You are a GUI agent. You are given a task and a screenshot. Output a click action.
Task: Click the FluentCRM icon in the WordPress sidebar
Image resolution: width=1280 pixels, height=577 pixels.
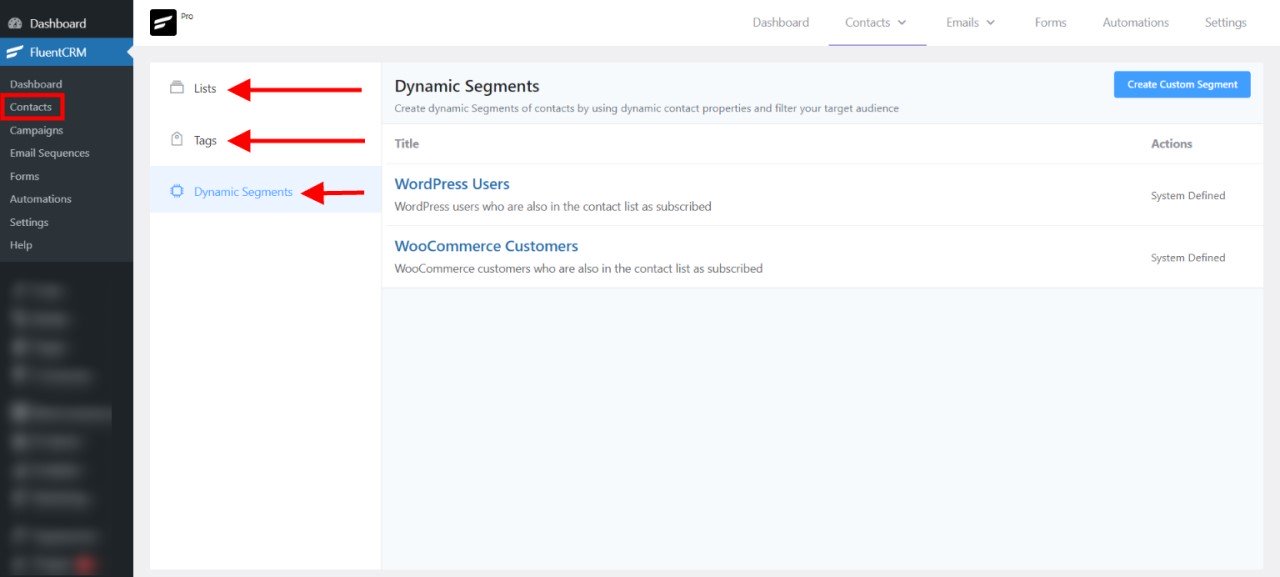click(14, 51)
